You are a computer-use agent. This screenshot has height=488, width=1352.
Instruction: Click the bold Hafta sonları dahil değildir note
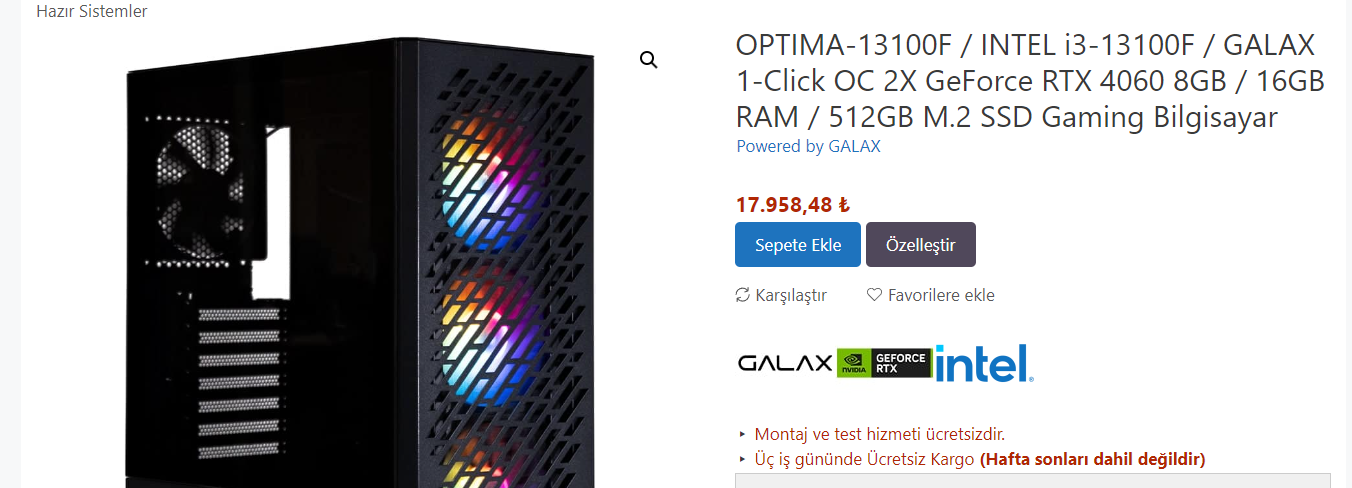(x=1092, y=460)
